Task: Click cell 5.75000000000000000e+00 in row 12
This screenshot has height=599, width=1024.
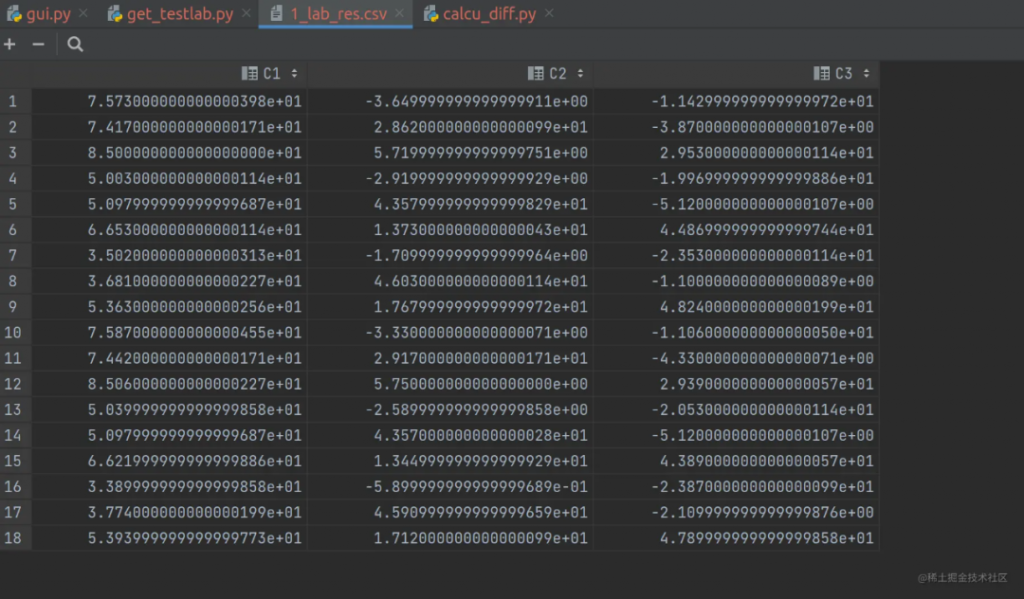Action: click(x=450, y=384)
